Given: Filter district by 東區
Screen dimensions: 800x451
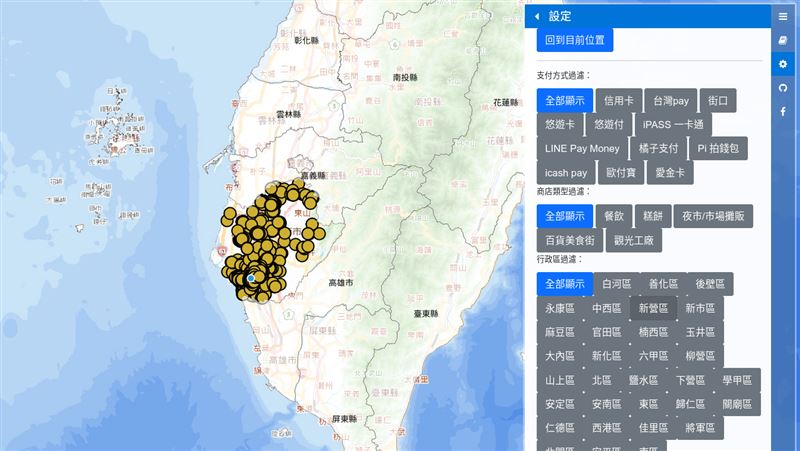Looking at the screenshot, I should pos(648,404).
